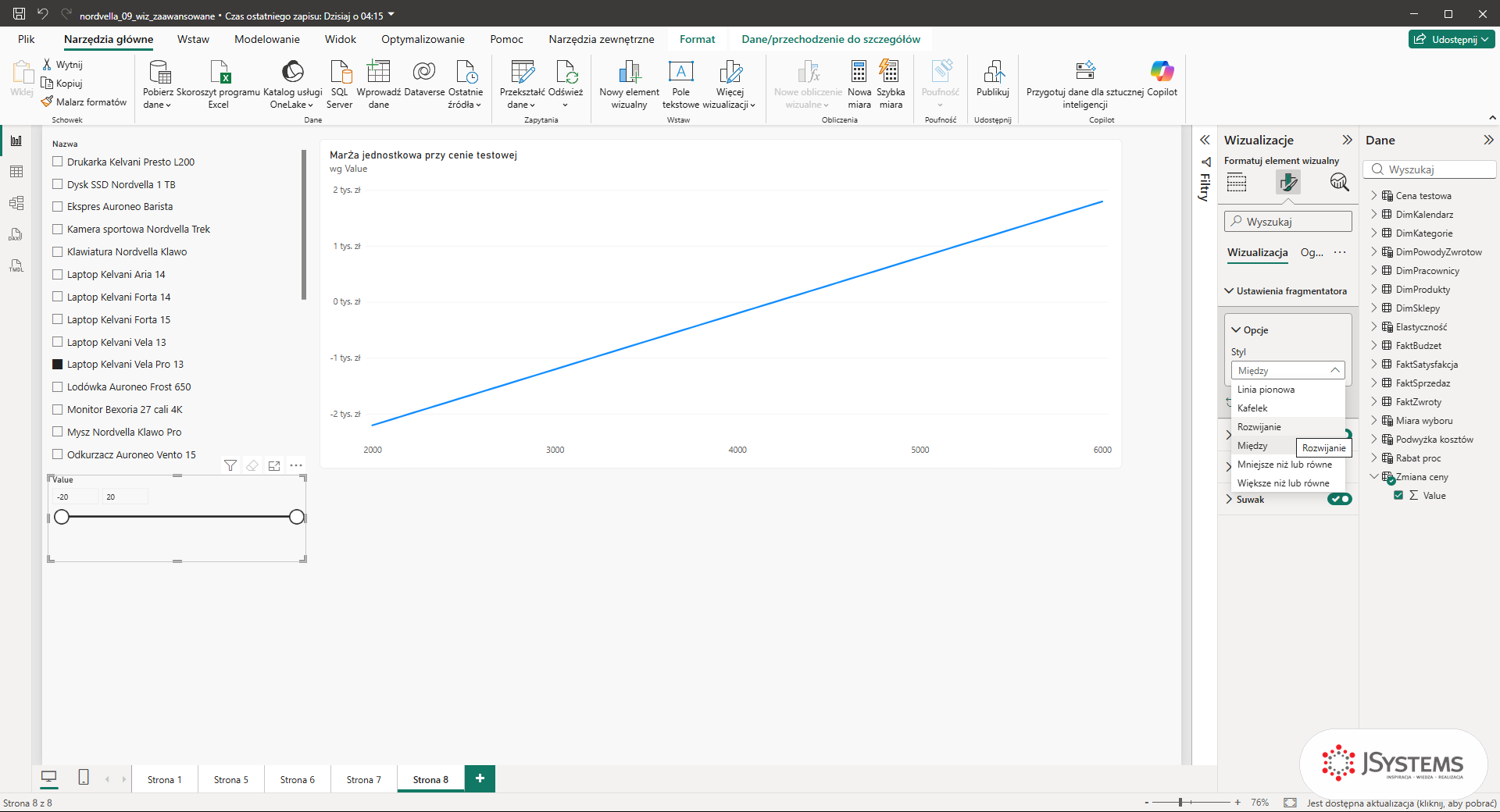
Task: Click left handle of Value slider
Action: click(x=62, y=517)
